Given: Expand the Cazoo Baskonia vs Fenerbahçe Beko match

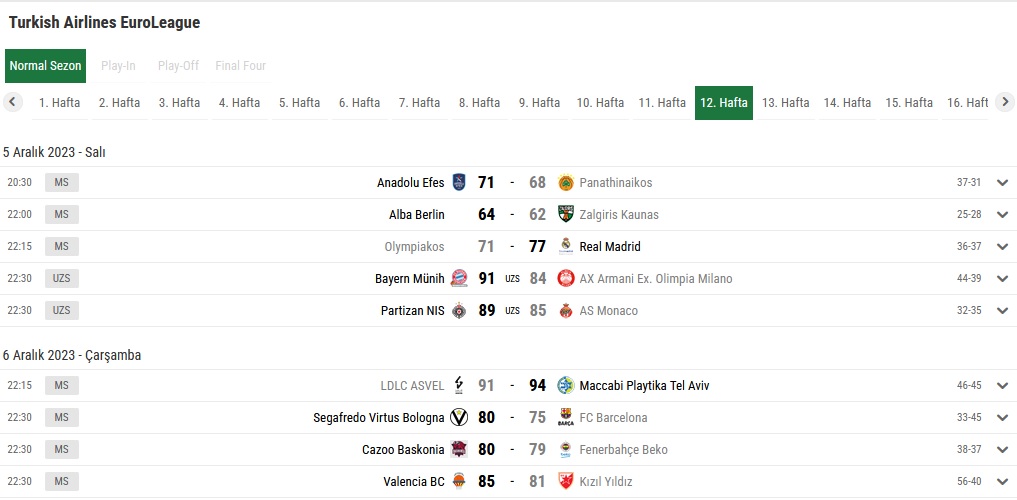Looking at the screenshot, I should [1003, 449].
